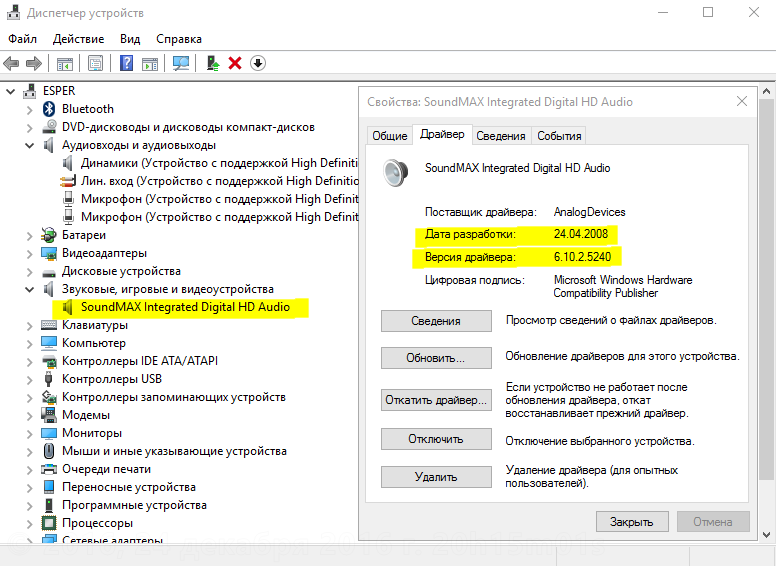The width and height of the screenshot is (776, 566).
Task: Open the Файл menu
Action: pyautogui.click(x=22, y=39)
